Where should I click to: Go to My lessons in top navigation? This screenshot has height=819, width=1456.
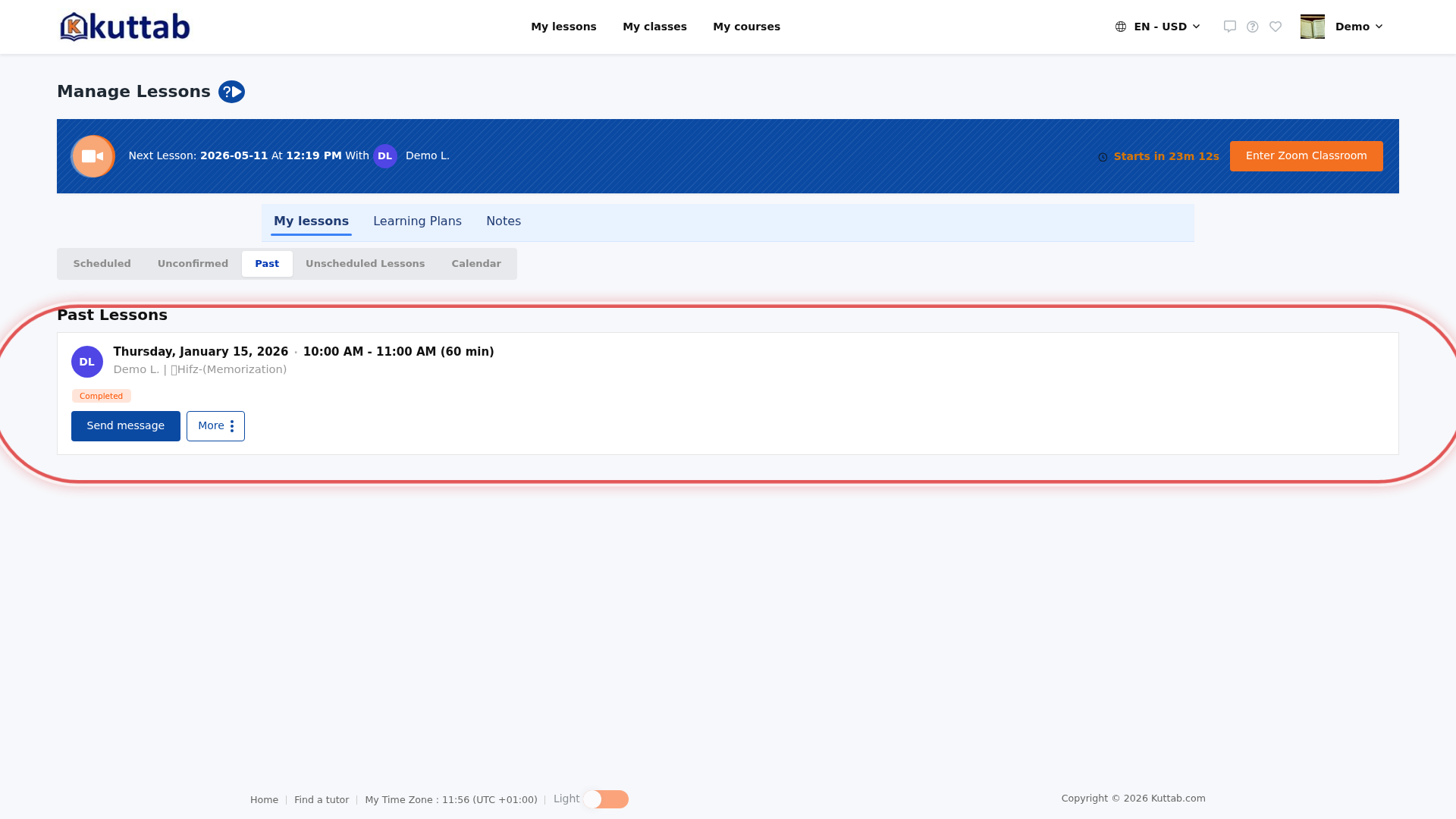point(563,27)
